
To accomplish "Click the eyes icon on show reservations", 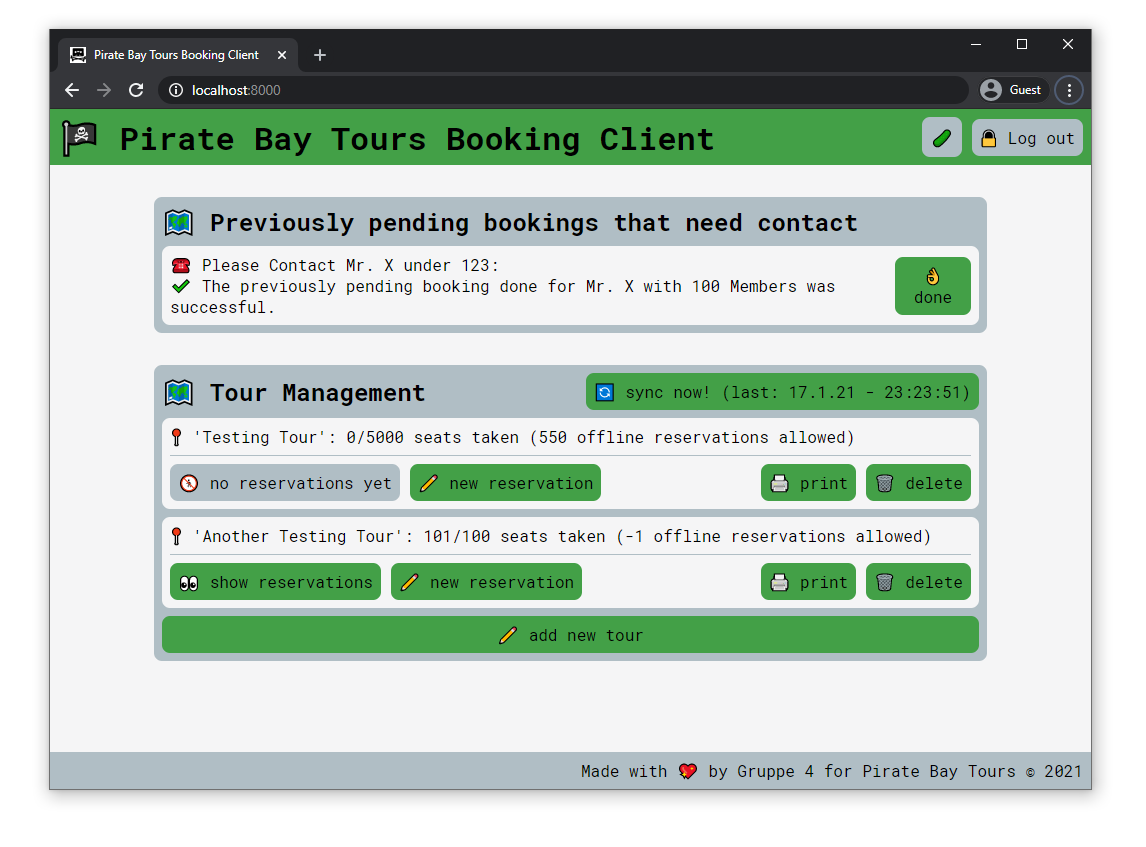I will pyautogui.click(x=189, y=582).
